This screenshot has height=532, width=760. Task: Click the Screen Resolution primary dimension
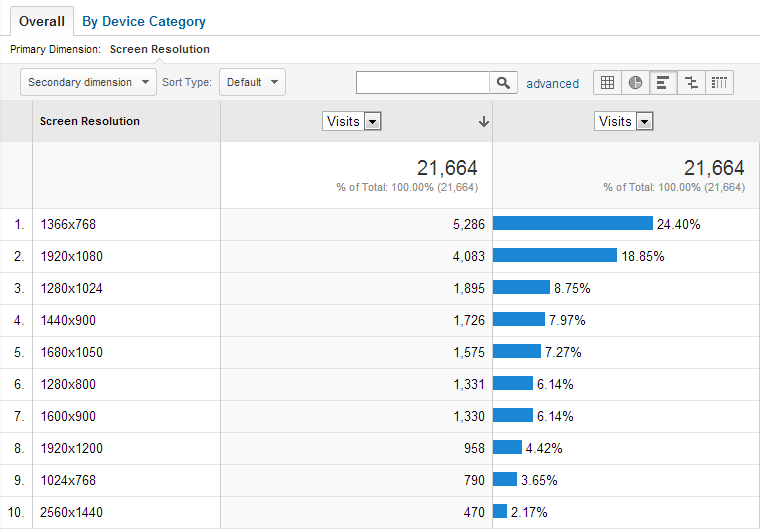point(159,49)
